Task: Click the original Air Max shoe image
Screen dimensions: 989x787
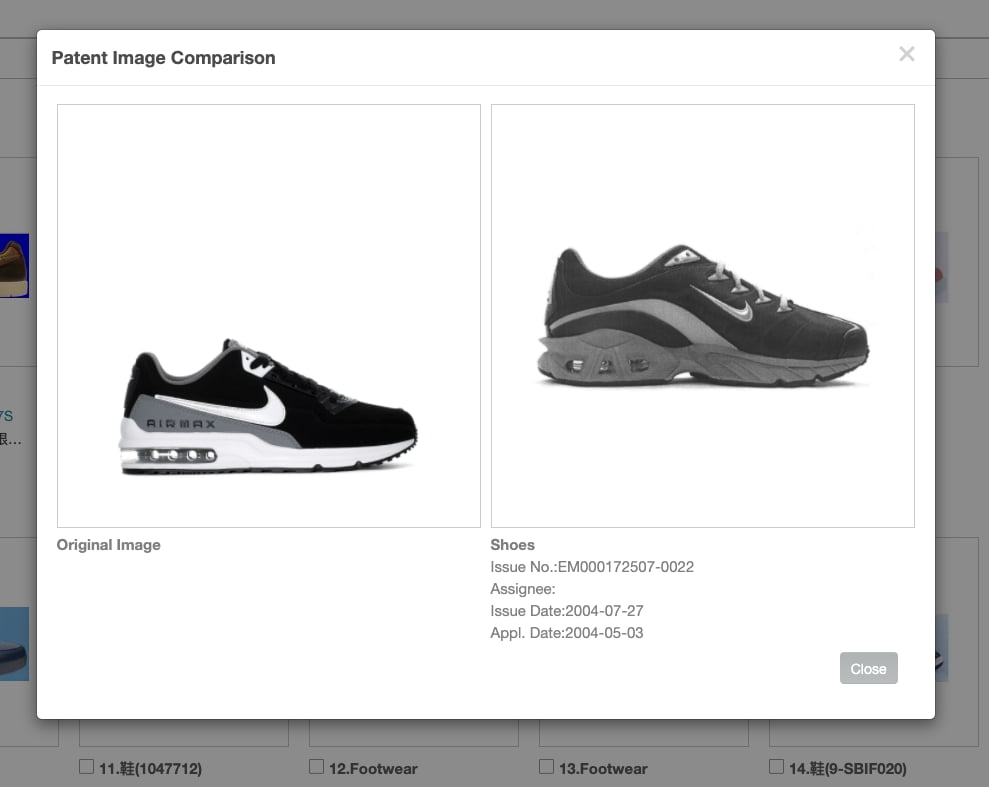Action: pyautogui.click(x=269, y=316)
